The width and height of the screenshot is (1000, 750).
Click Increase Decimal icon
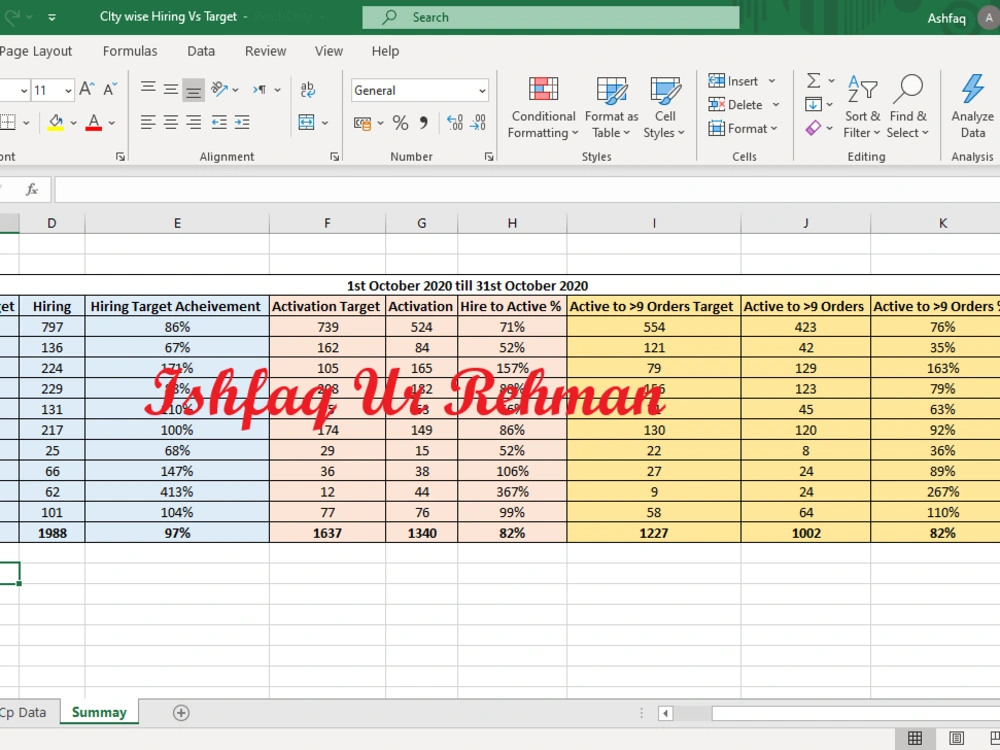pos(455,123)
